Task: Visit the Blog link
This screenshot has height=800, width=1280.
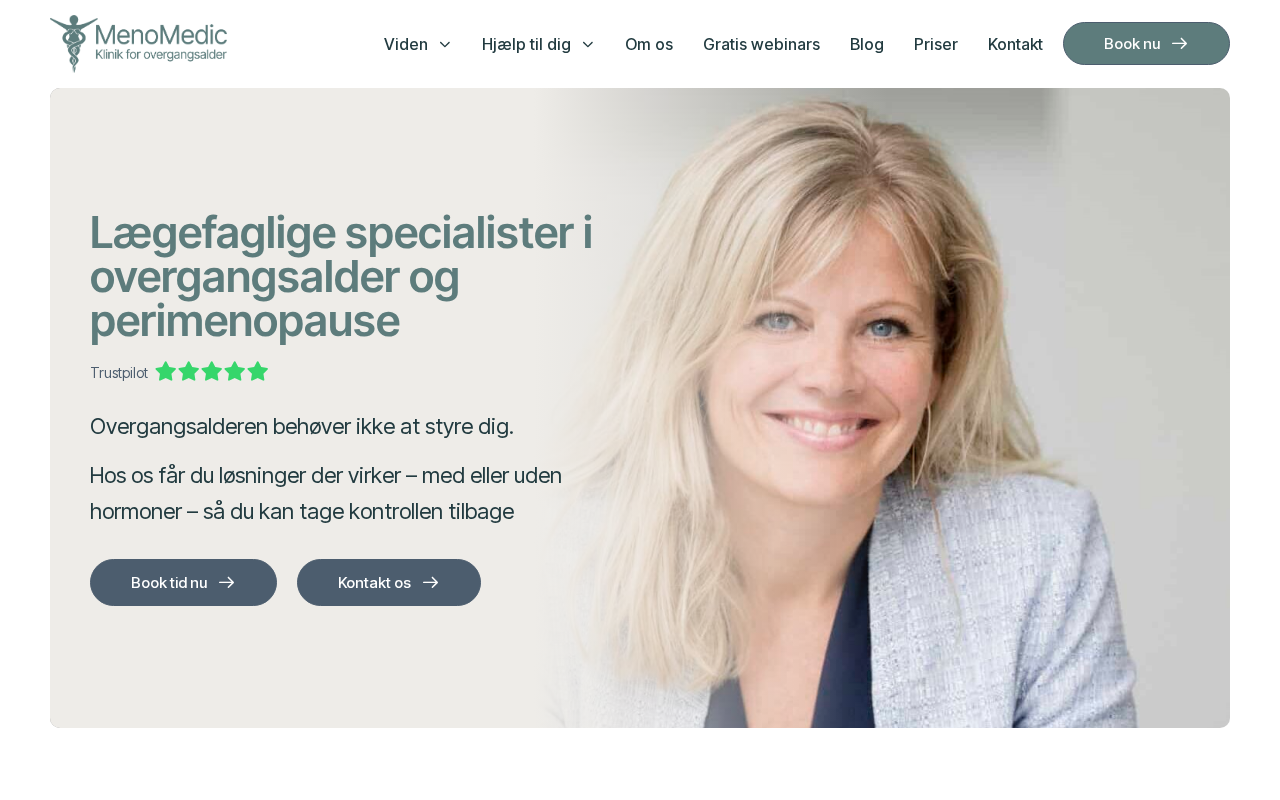Action: [867, 44]
